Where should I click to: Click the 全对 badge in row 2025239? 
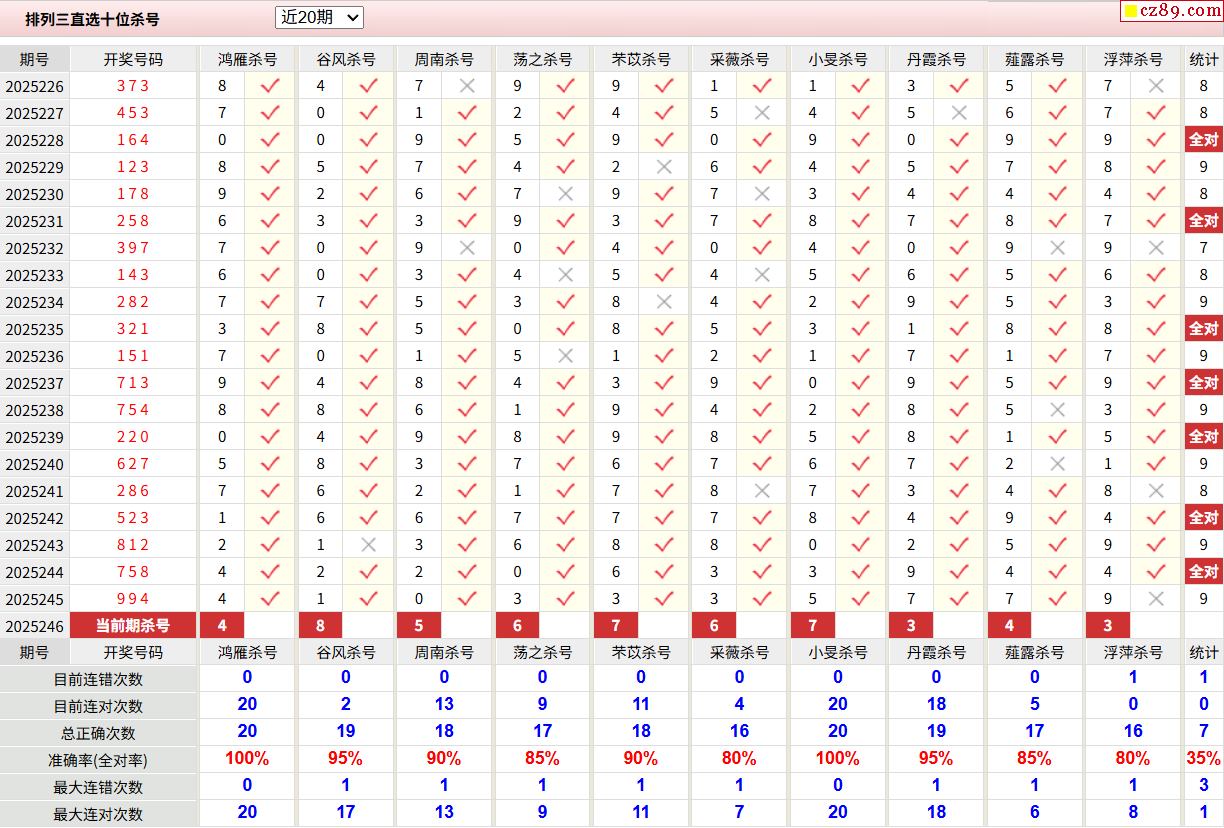pyautogui.click(x=1204, y=437)
